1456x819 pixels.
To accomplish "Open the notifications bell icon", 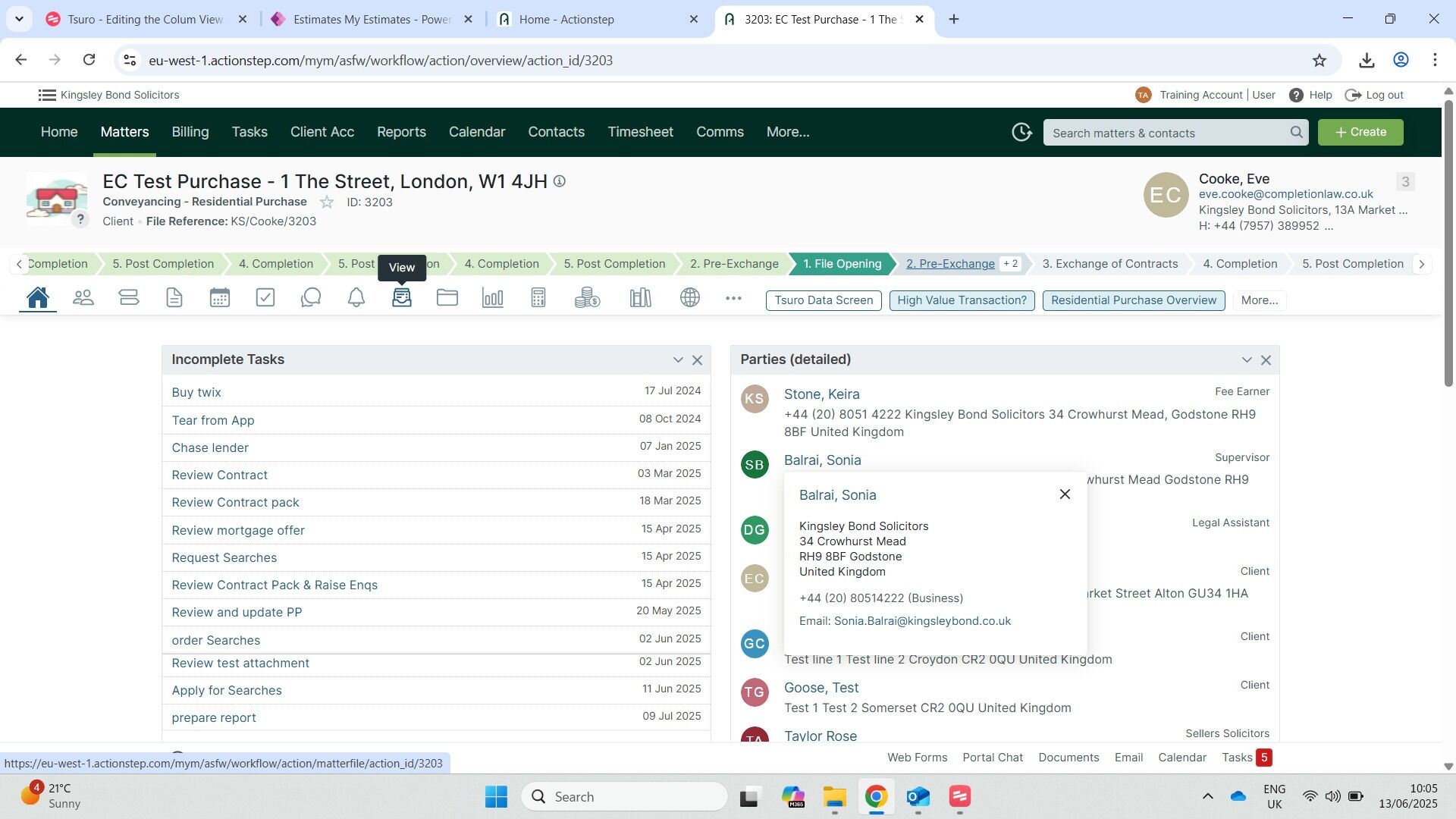I will click(356, 298).
